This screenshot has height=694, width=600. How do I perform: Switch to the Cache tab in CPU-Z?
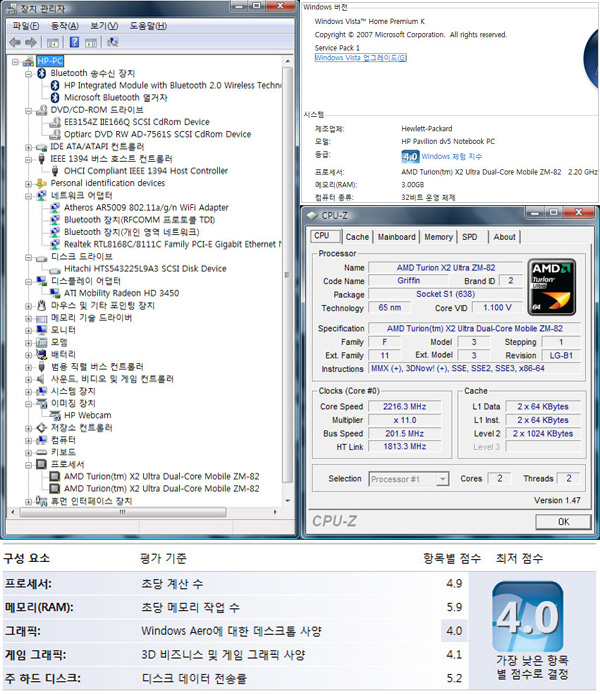pos(357,237)
